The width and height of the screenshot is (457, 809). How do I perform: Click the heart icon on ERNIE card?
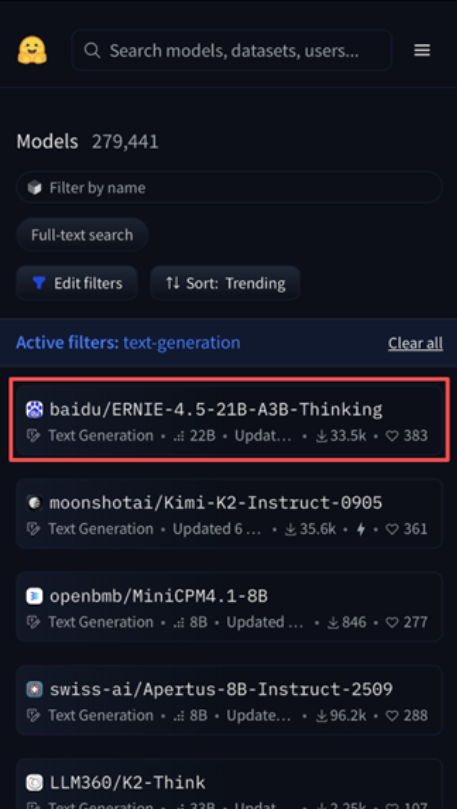393,436
